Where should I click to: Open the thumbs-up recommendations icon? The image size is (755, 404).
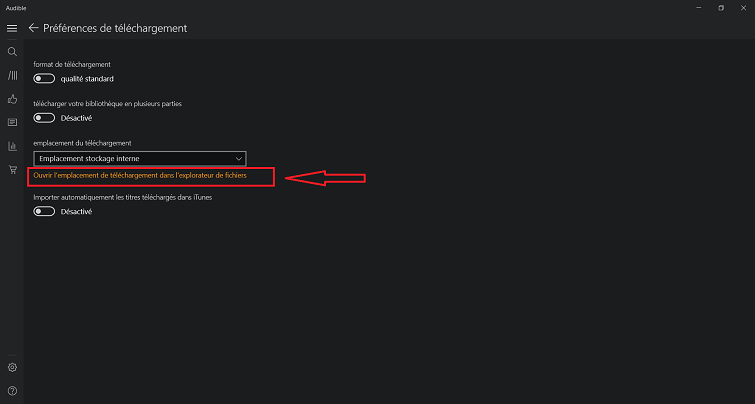(12, 99)
